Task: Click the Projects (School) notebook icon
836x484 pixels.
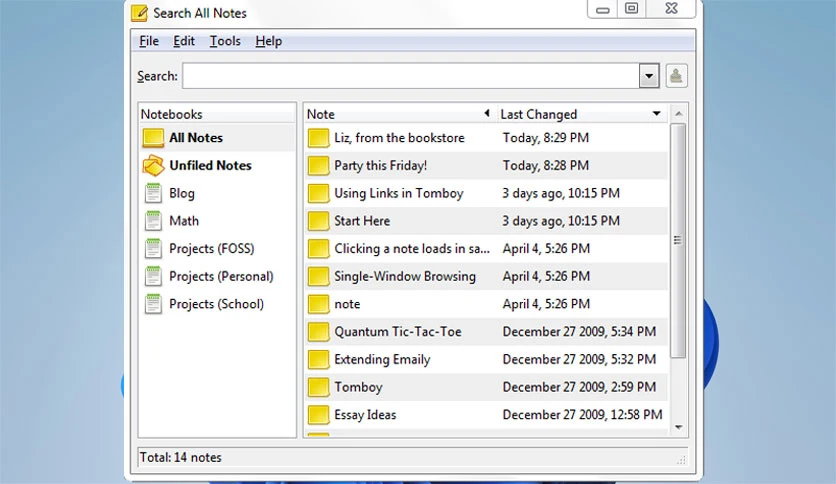Action: click(153, 304)
